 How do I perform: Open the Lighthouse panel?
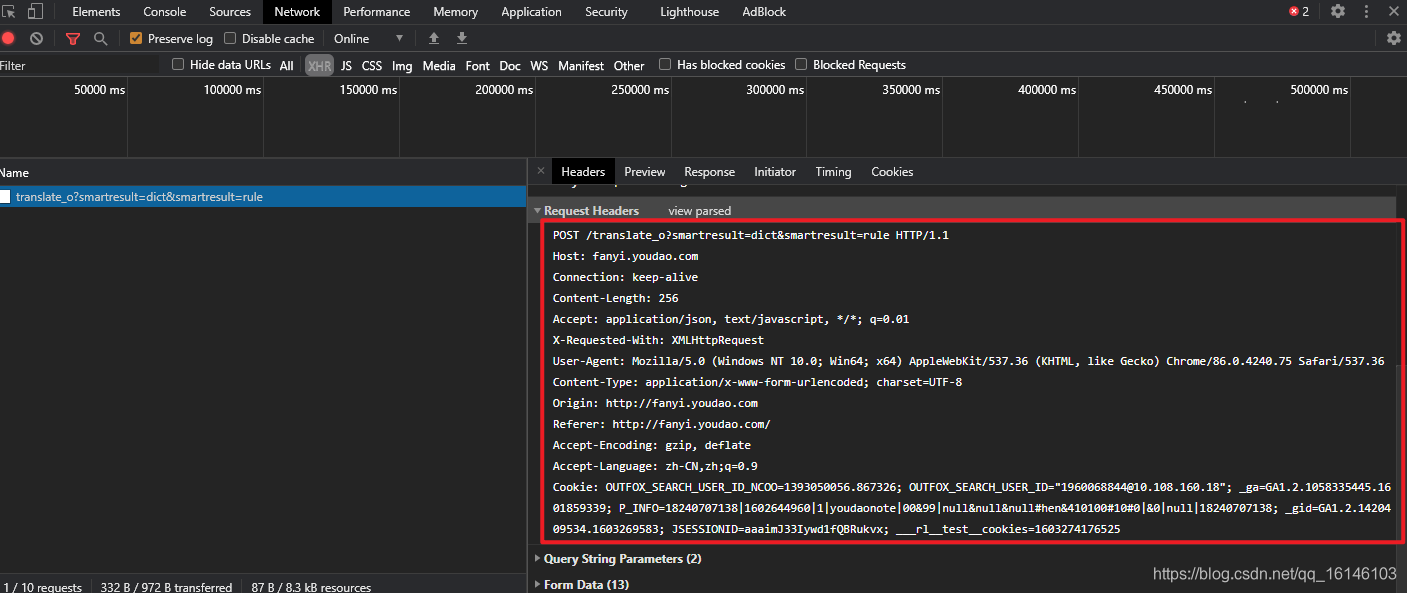(x=689, y=12)
